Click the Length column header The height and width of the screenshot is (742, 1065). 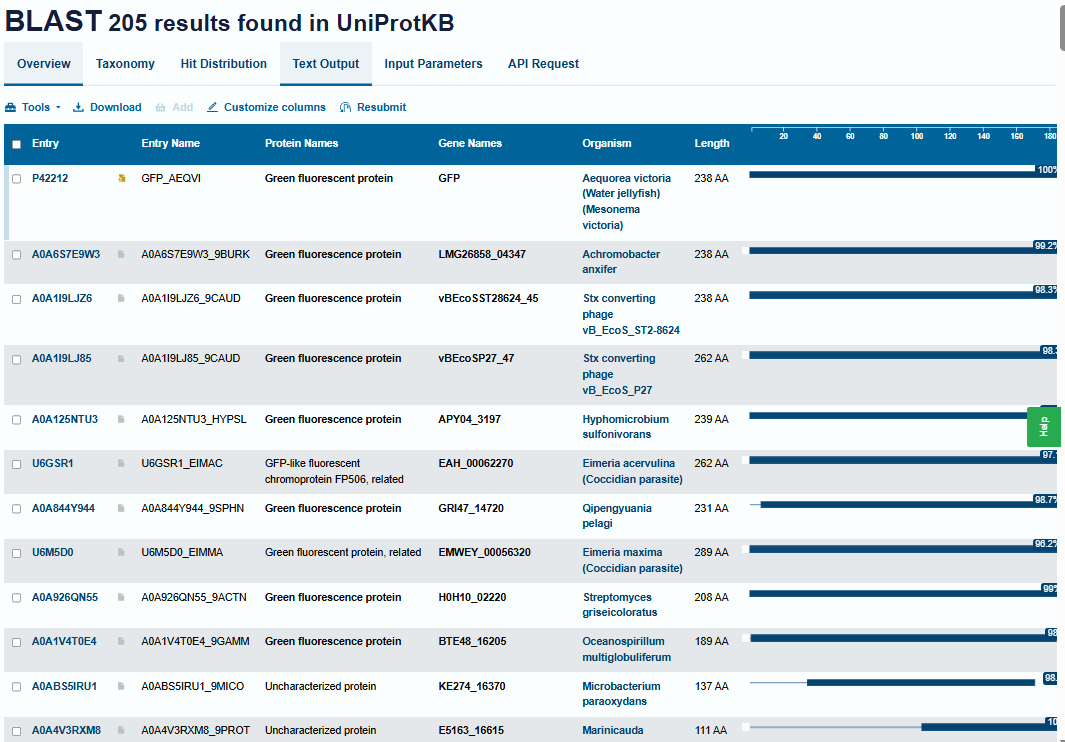pyautogui.click(x=712, y=143)
